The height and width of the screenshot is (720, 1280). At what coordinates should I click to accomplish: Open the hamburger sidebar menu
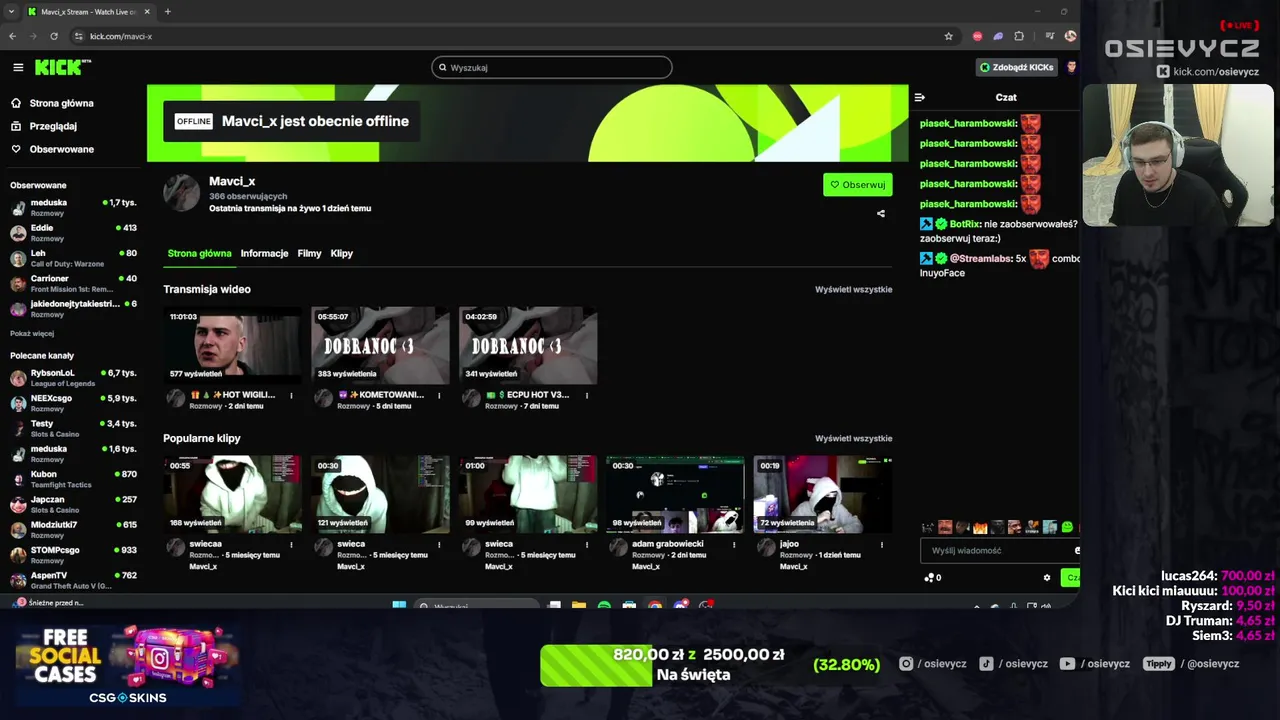pos(18,67)
